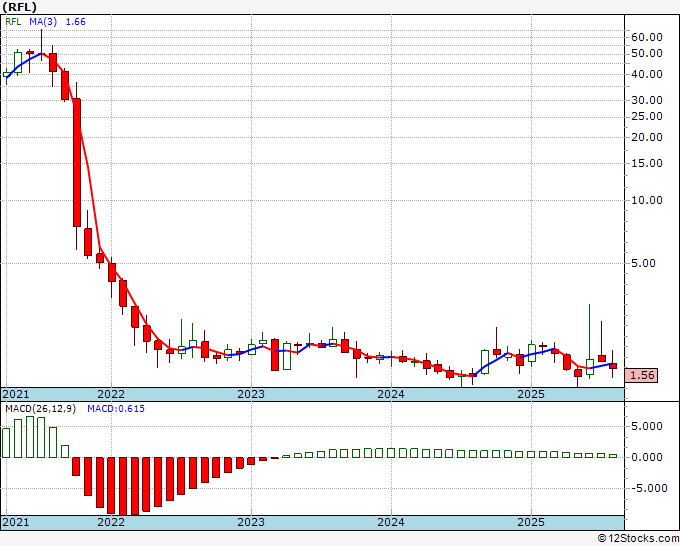Click 2023 on the price chart timeline
The height and width of the screenshot is (546, 680).
tap(251, 394)
